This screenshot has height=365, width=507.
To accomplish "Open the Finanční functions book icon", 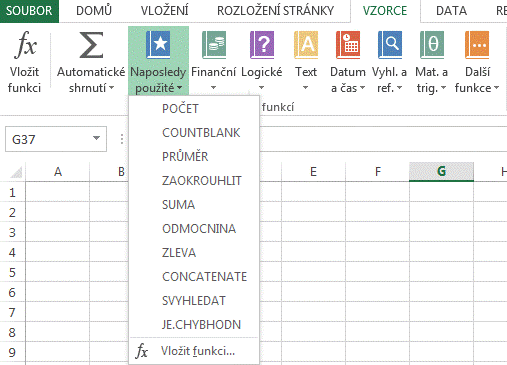I will tap(214, 45).
